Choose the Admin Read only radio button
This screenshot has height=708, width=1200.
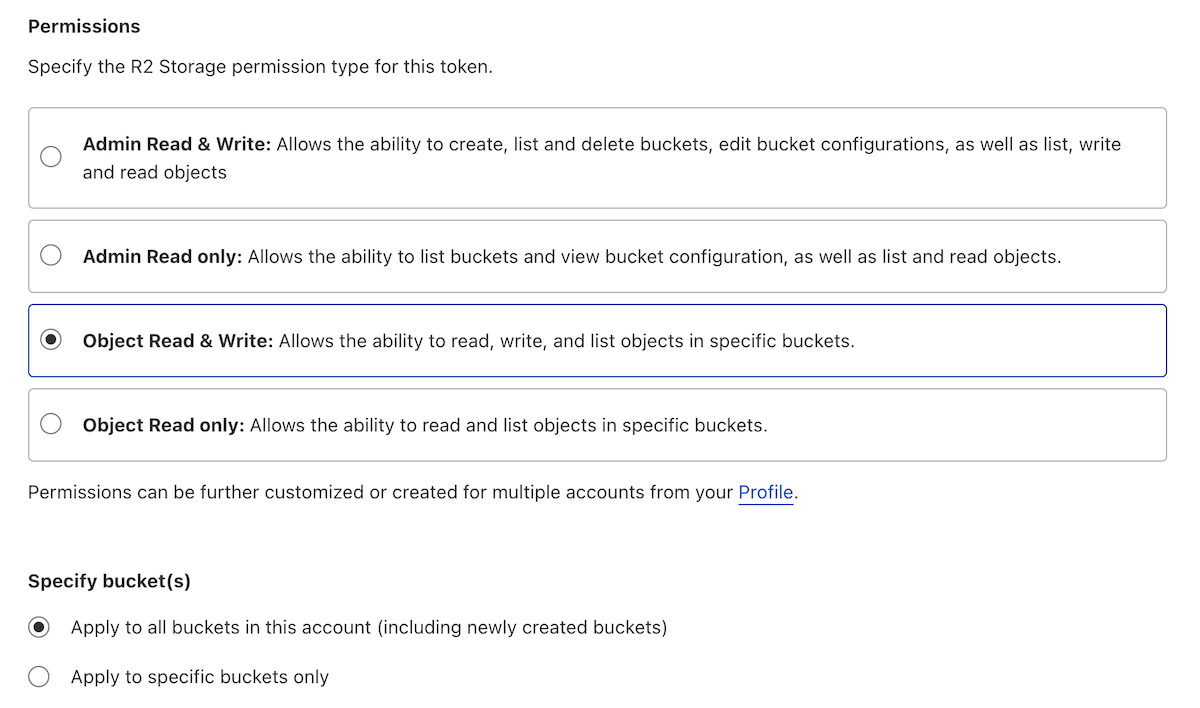tap(50, 256)
